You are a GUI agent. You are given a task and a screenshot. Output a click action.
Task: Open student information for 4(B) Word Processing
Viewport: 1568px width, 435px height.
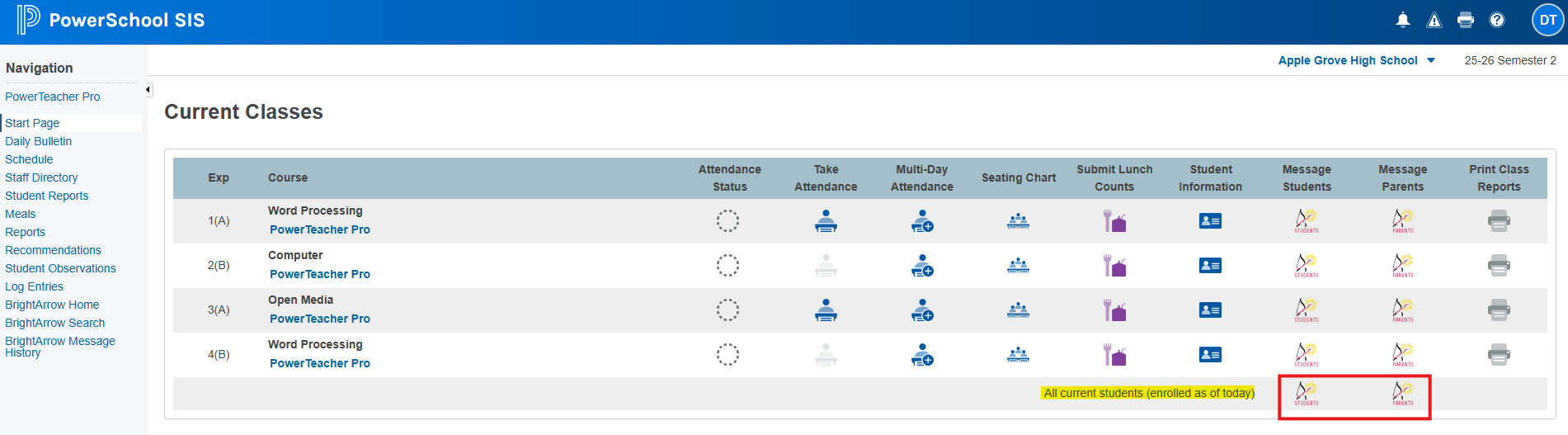[x=1210, y=355]
